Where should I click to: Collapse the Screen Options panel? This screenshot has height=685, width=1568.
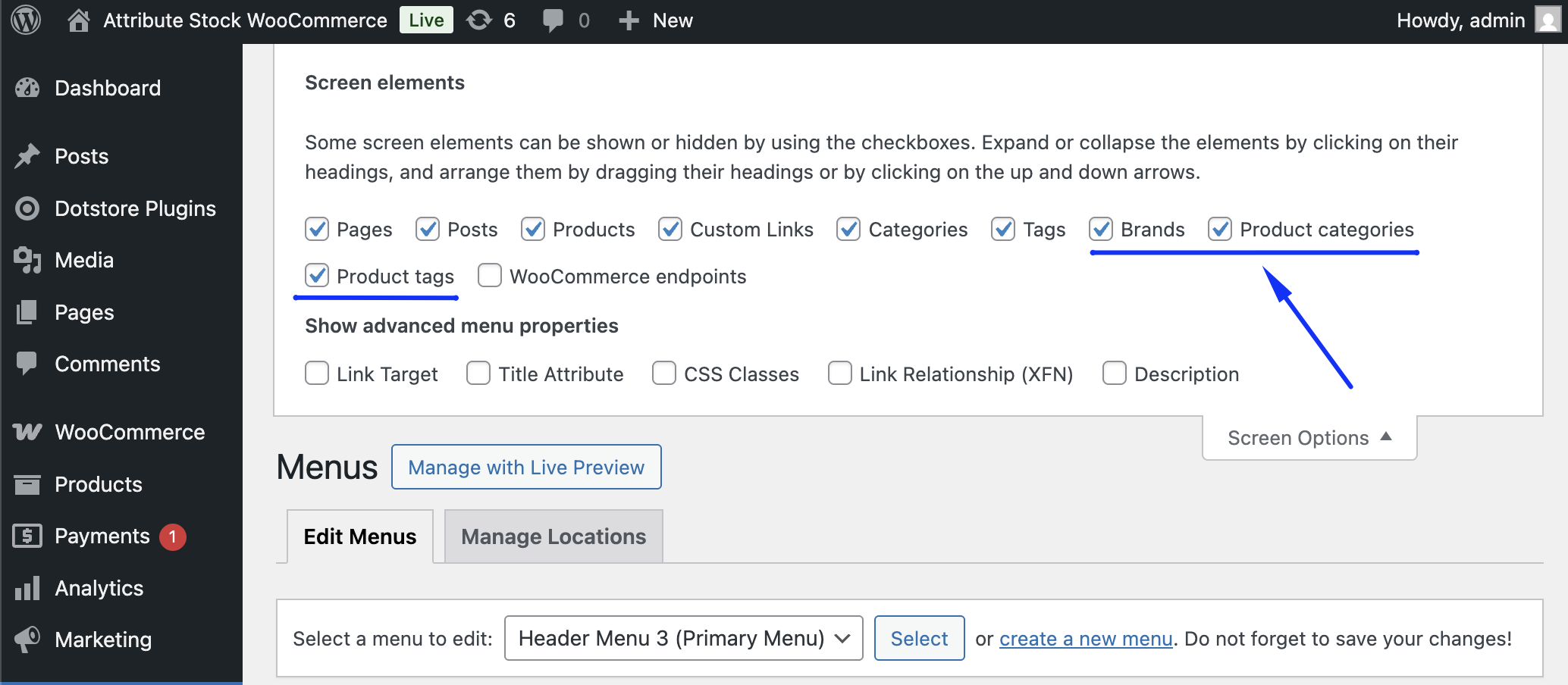point(1309,438)
